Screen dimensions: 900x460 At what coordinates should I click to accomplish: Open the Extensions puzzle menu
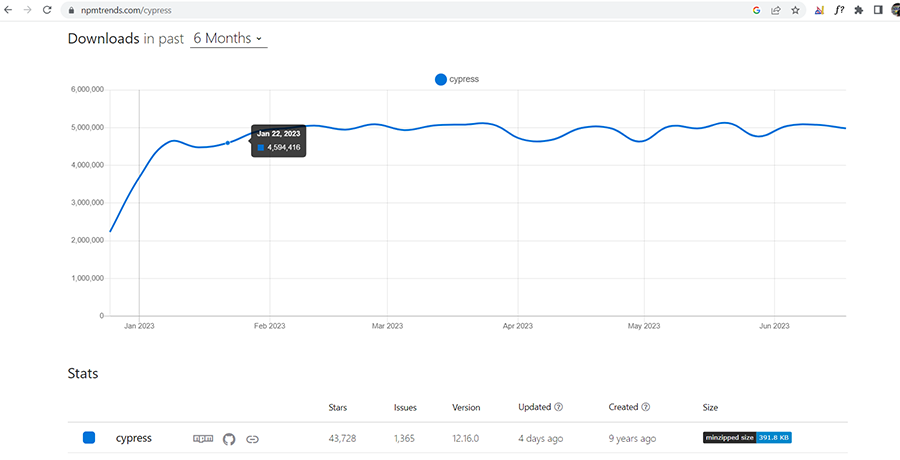[859, 10]
